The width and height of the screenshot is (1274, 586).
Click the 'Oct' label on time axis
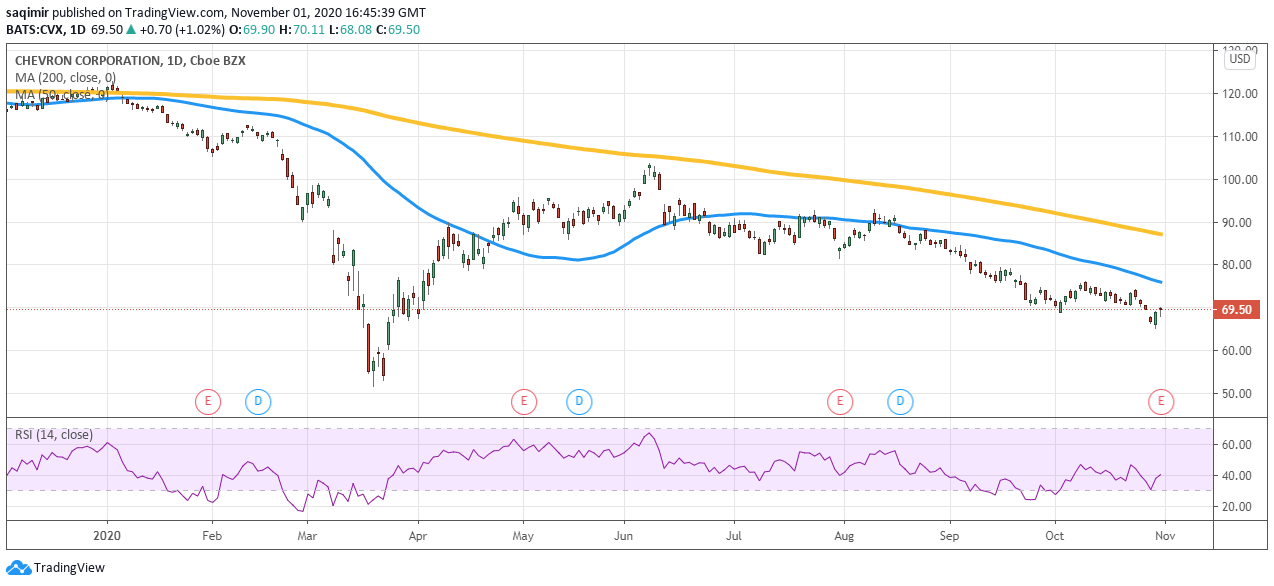[1054, 536]
